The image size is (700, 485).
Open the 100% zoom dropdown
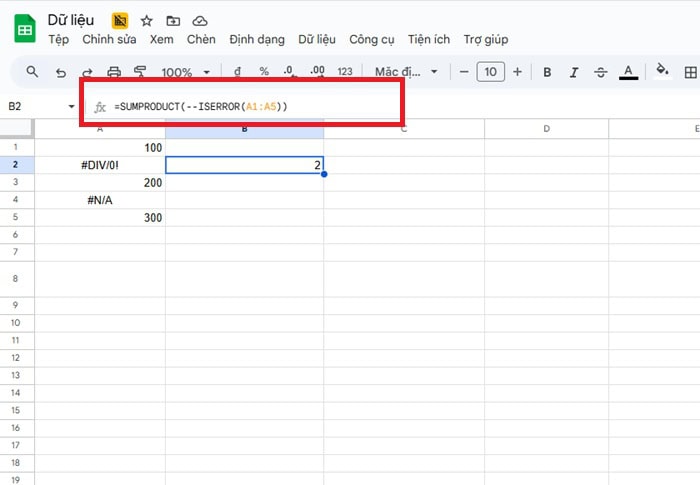tap(186, 72)
